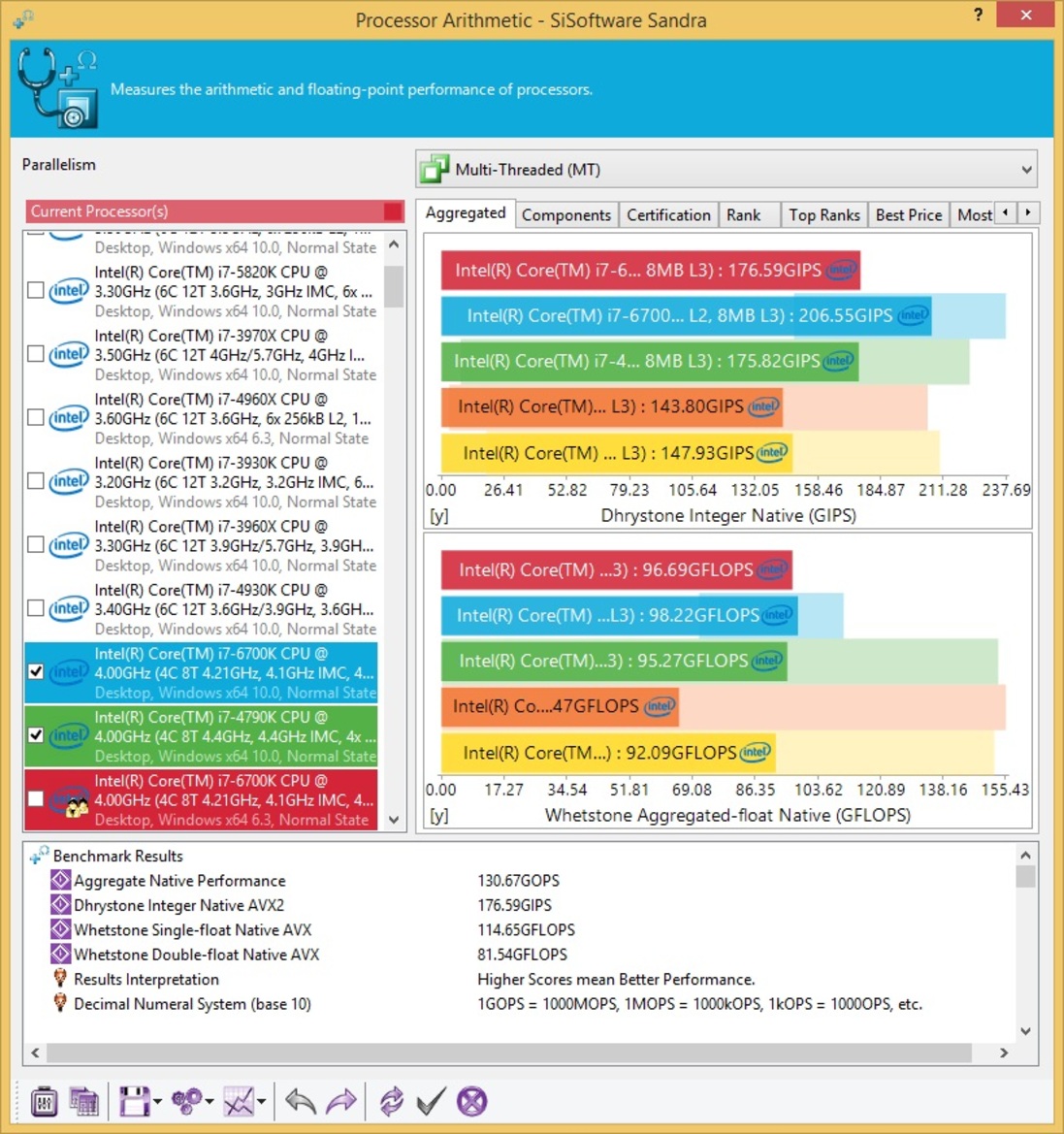Image resolution: width=1064 pixels, height=1134 pixels.
Task: Click the diamond icon beside Aggregate Native Performance
Action: [x=61, y=880]
